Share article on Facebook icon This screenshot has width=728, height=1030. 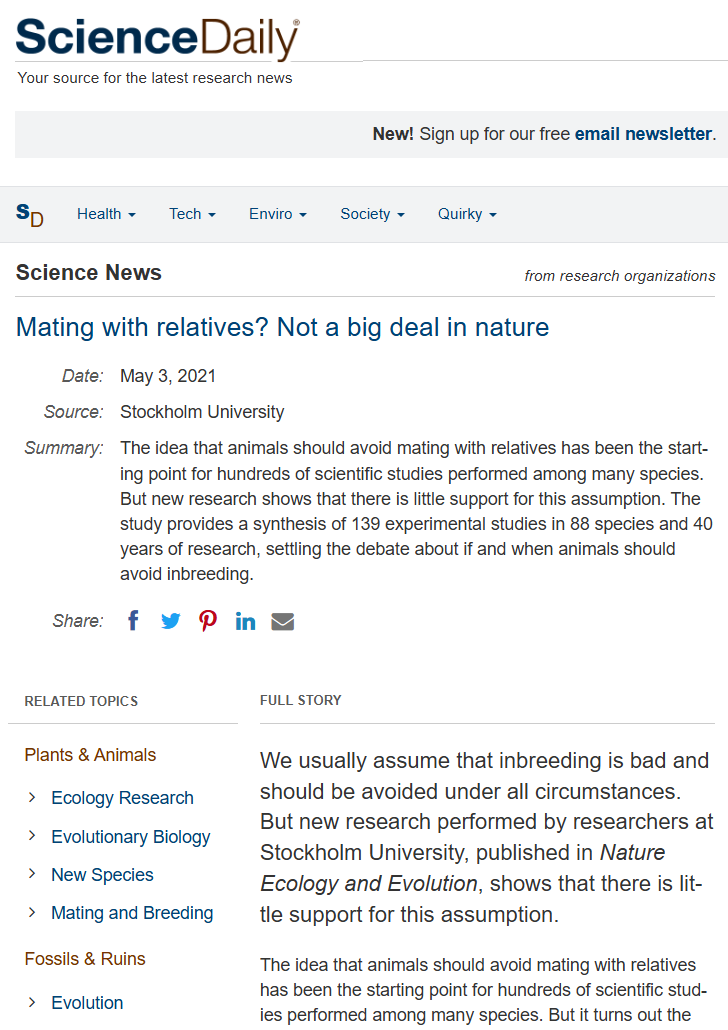133,621
